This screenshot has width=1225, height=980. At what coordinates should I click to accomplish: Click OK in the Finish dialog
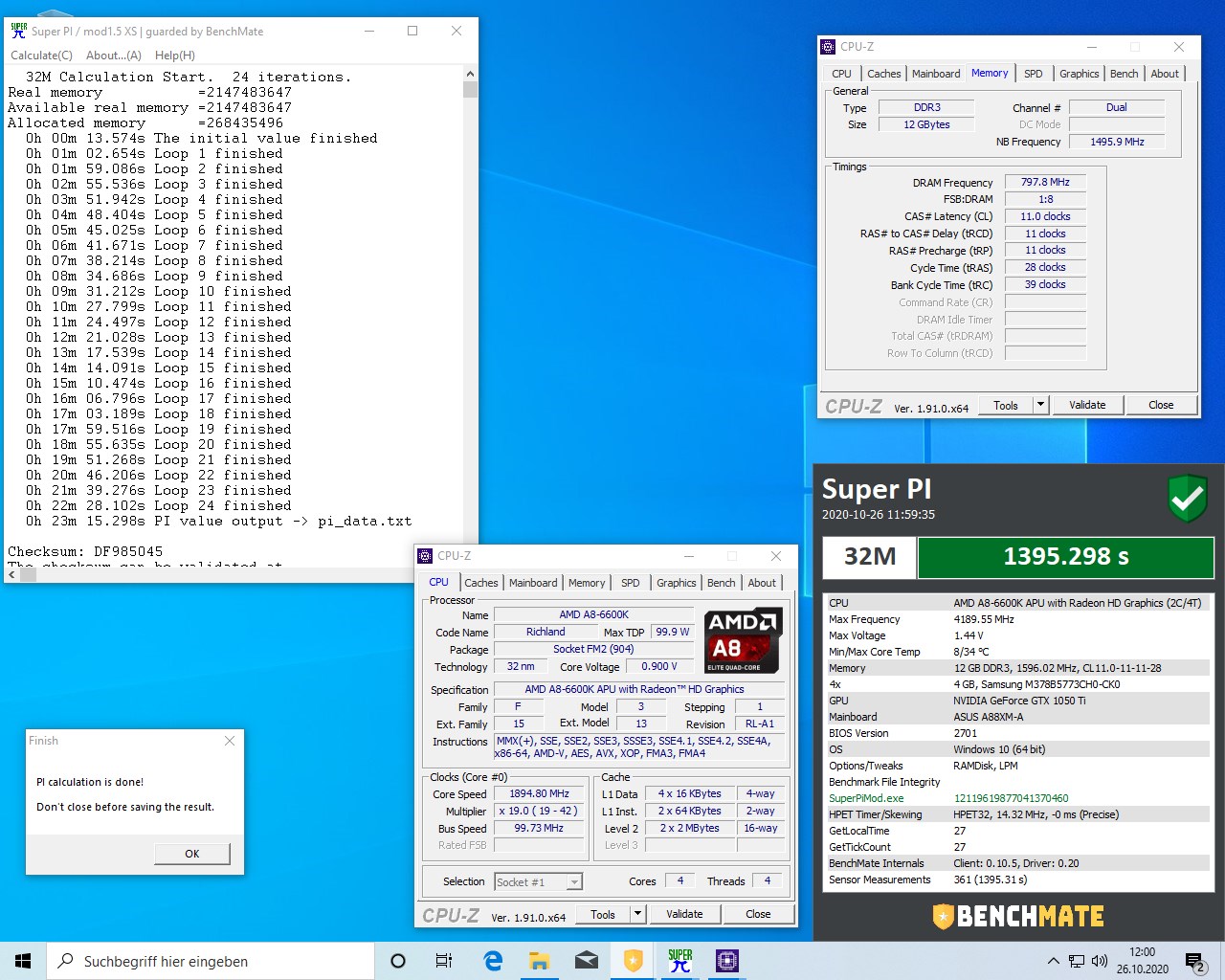click(x=192, y=854)
